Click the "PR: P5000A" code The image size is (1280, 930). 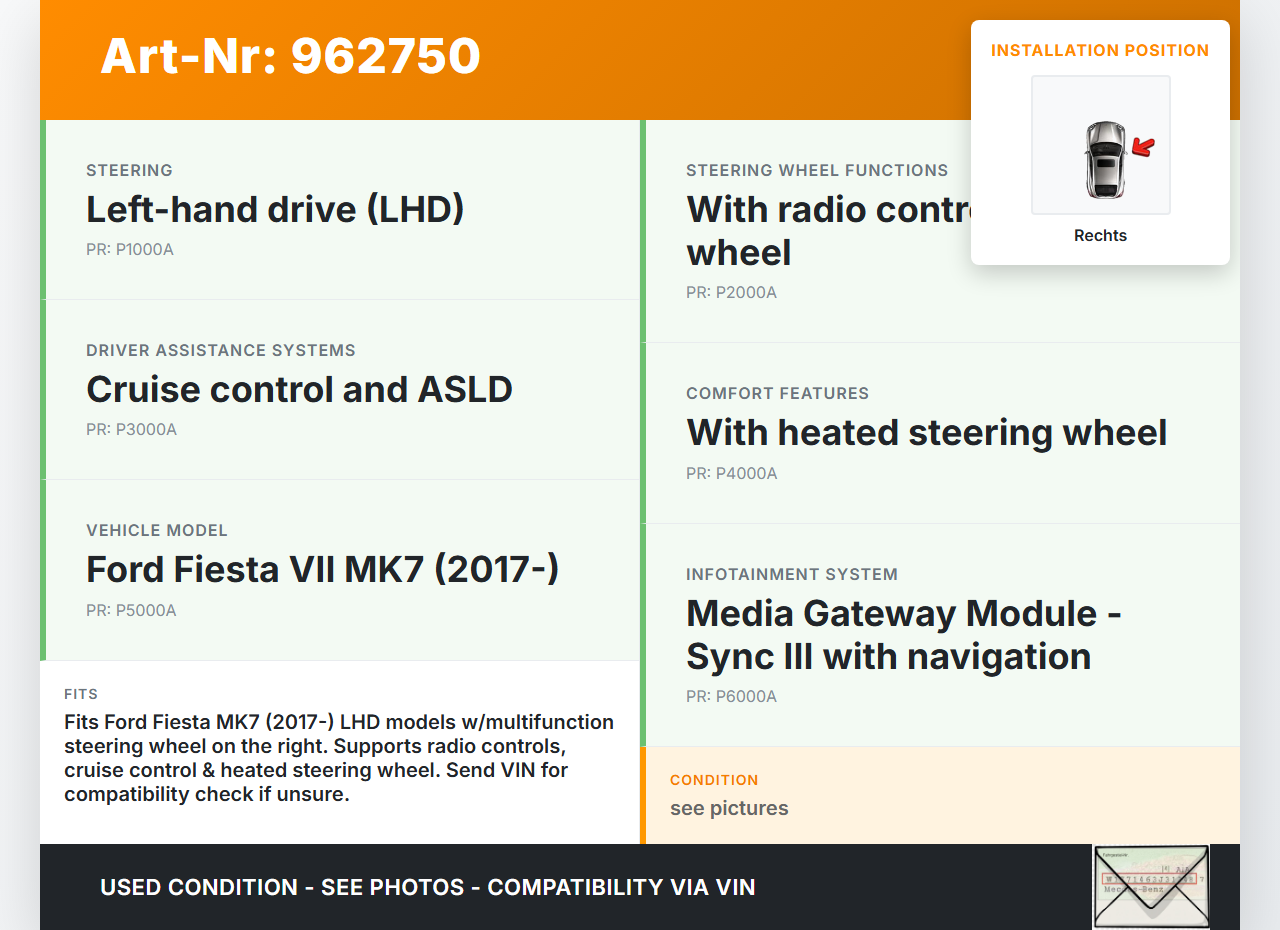(x=131, y=610)
